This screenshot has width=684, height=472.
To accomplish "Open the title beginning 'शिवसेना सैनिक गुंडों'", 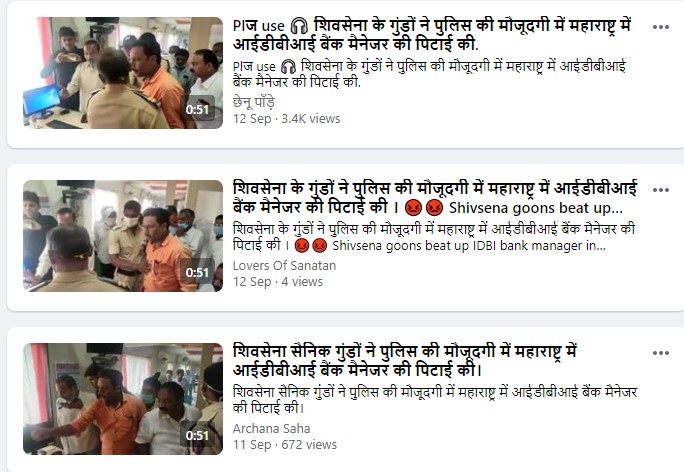I will [405, 360].
